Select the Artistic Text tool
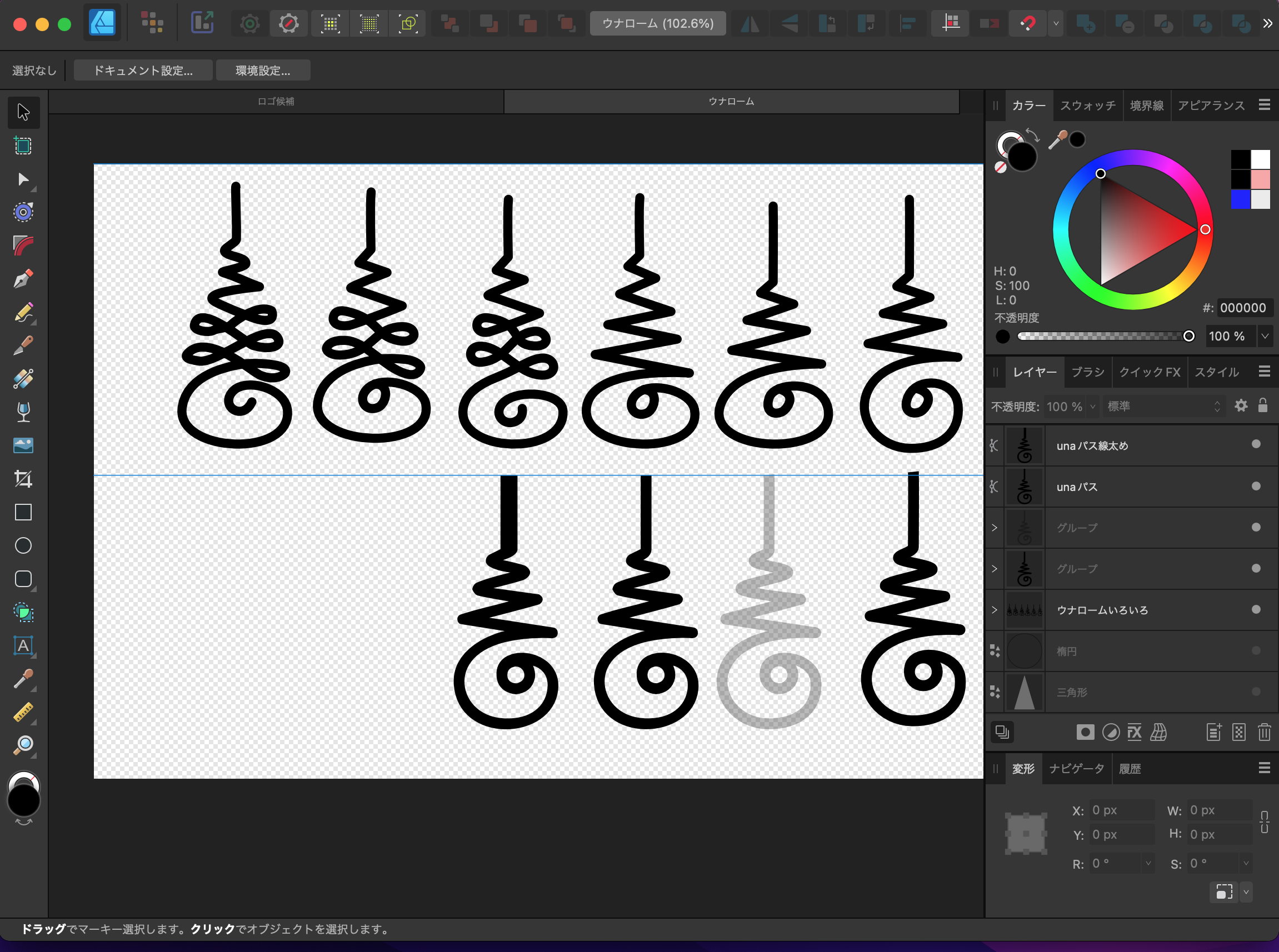This screenshot has width=1279, height=952. click(x=23, y=645)
